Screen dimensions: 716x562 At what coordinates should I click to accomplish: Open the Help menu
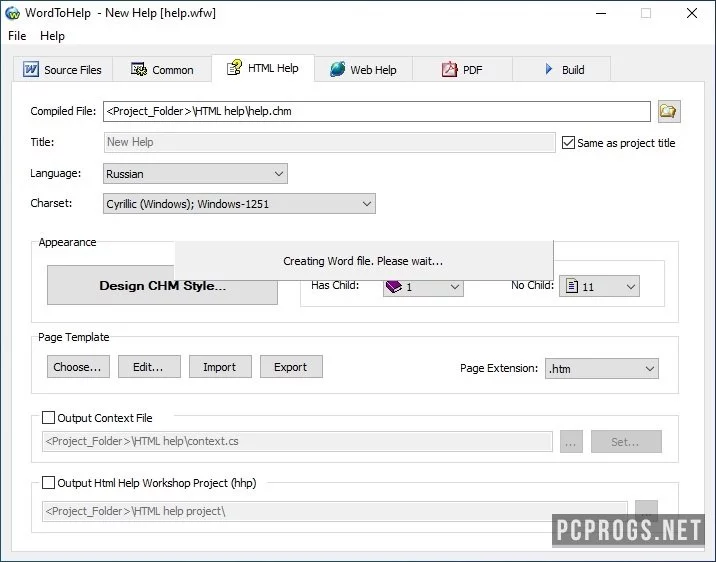coord(53,36)
